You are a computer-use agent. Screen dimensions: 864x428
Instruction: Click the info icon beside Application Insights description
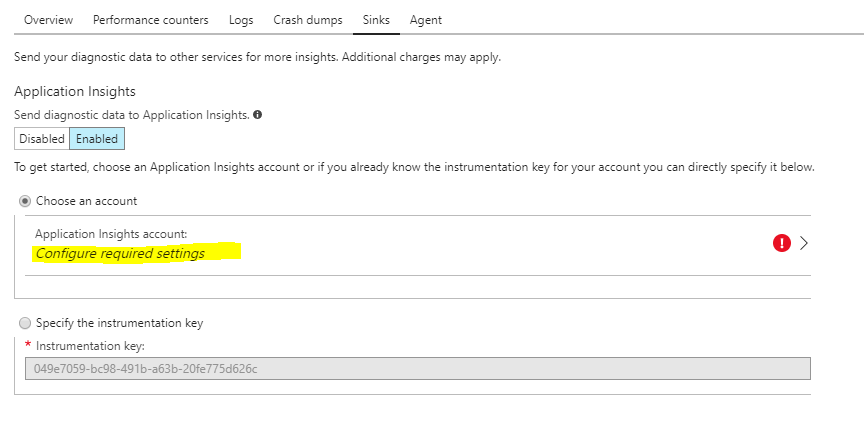pyautogui.click(x=258, y=115)
